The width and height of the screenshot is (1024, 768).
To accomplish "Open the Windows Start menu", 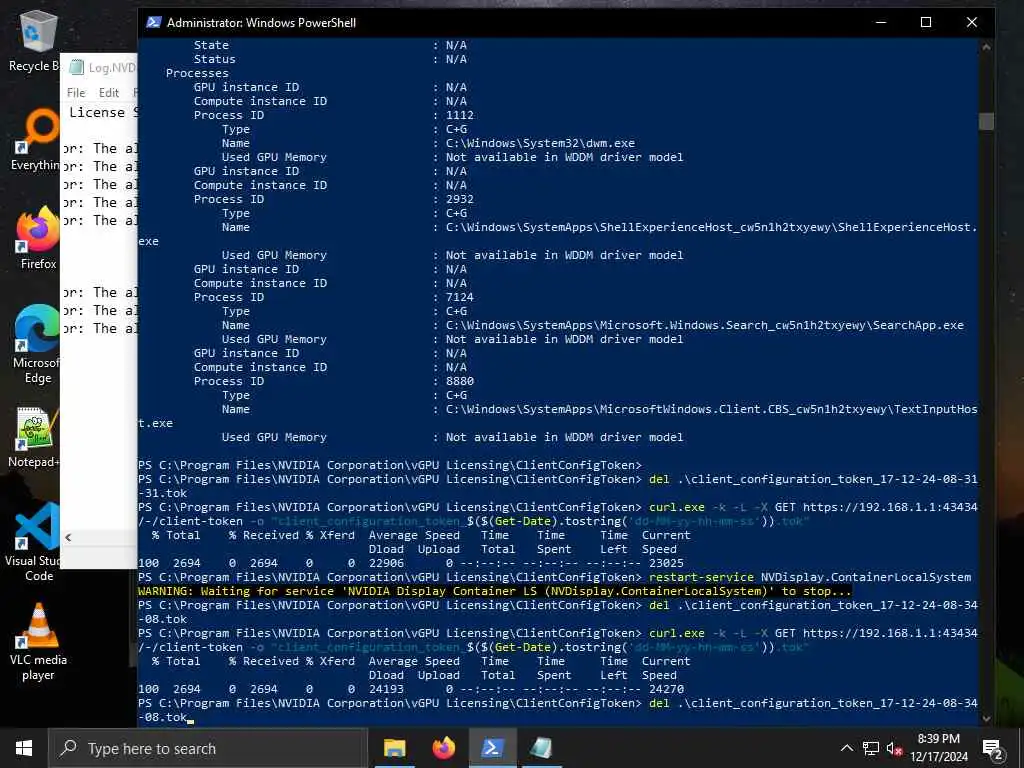I will 24,748.
